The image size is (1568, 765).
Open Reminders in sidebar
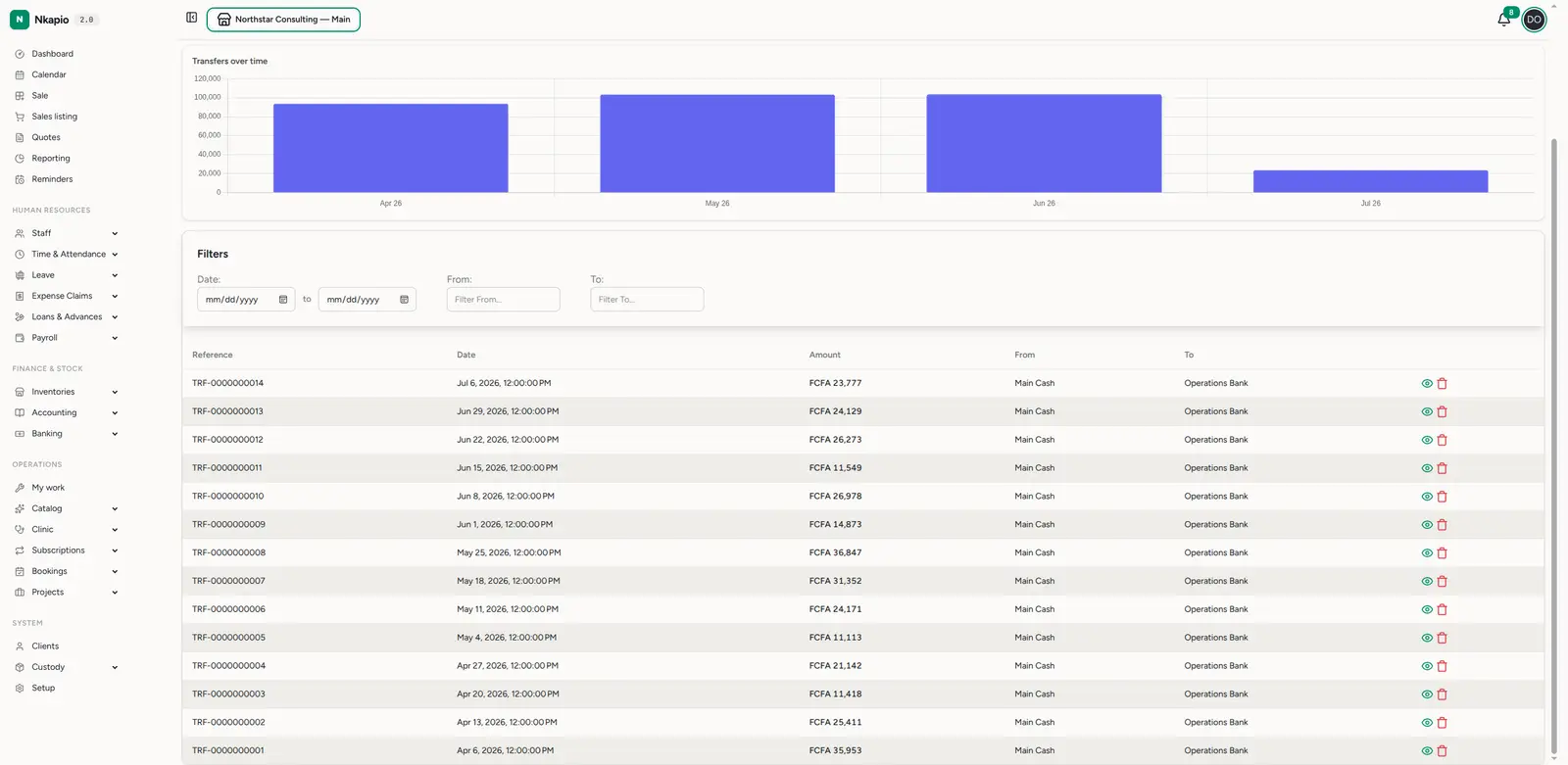52,179
